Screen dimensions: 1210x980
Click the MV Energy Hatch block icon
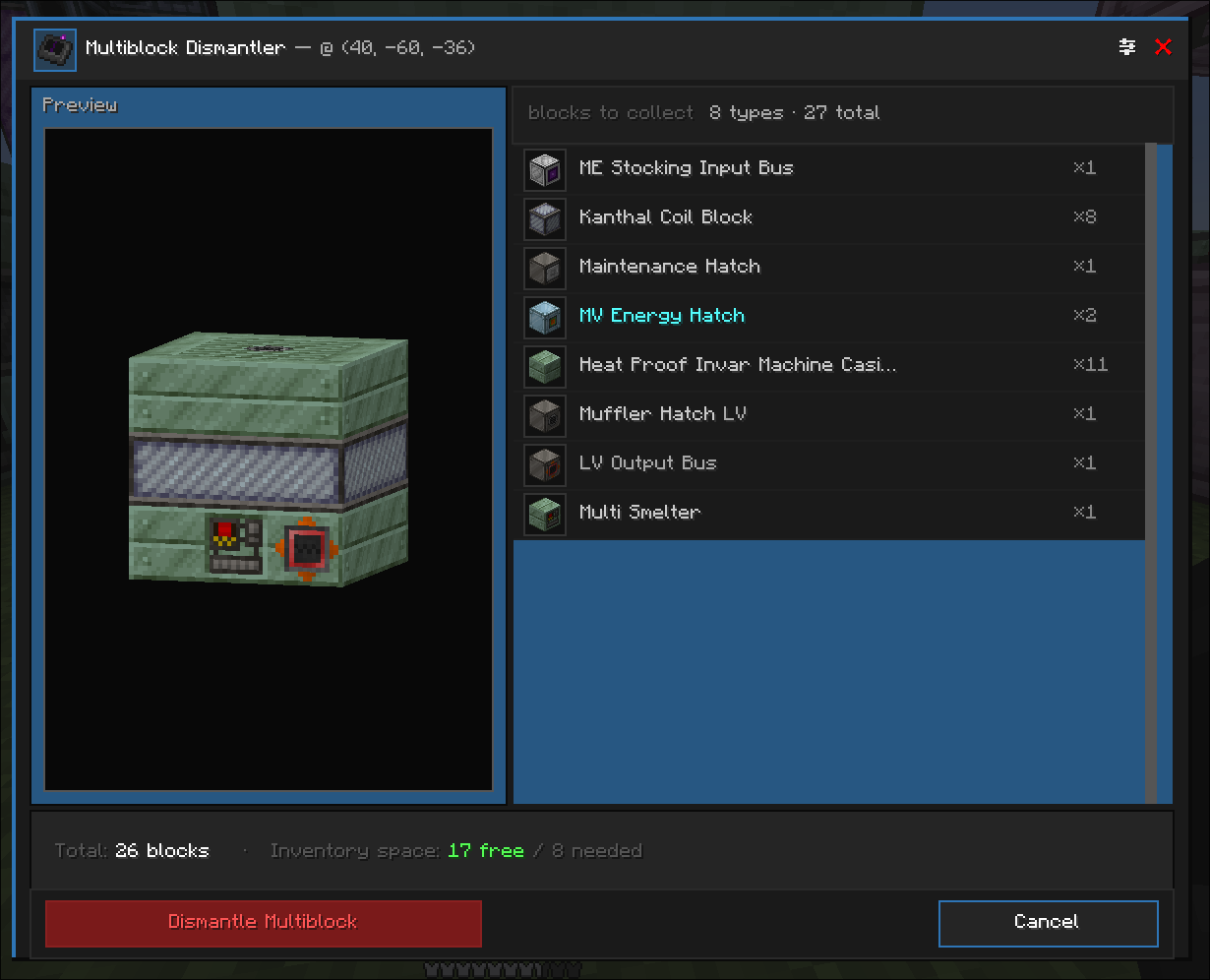pyautogui.click(x=545, y=317)
